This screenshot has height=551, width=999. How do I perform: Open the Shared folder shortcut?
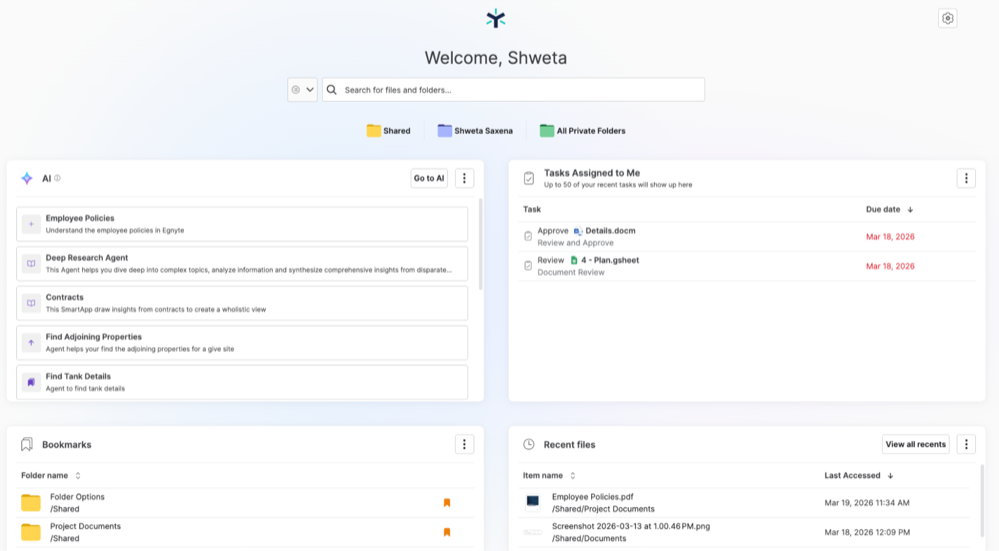pyautogui.click(x=389, y=131)
